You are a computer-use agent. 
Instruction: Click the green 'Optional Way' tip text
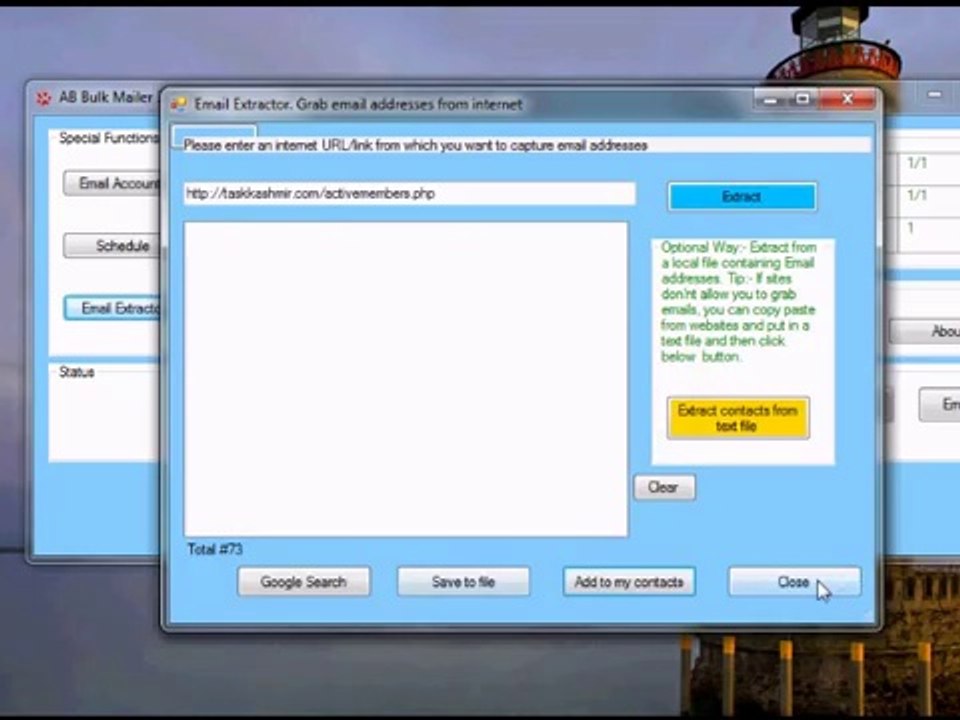pos(738,302)
